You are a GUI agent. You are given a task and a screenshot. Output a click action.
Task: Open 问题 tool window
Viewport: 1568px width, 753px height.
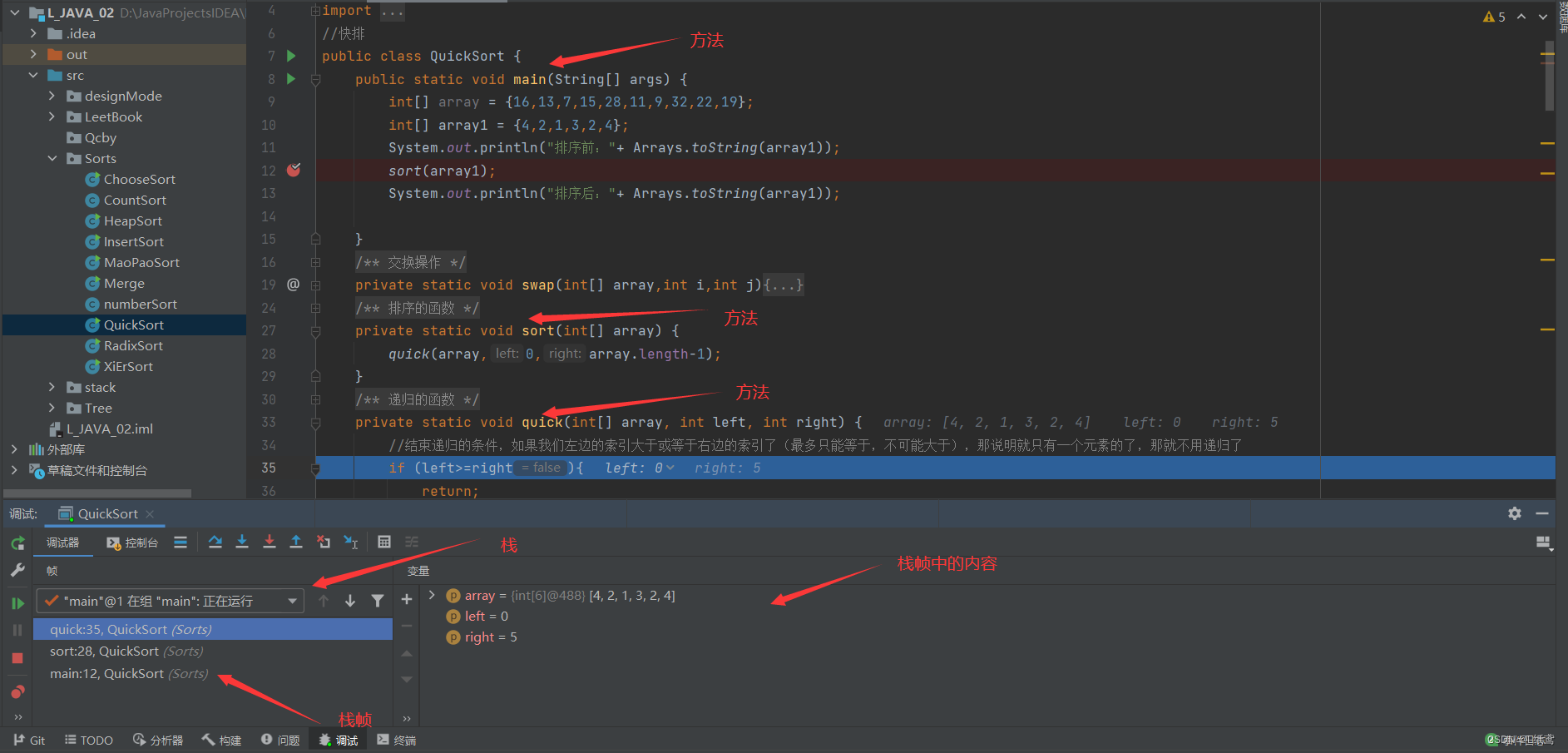click(280, 740)
